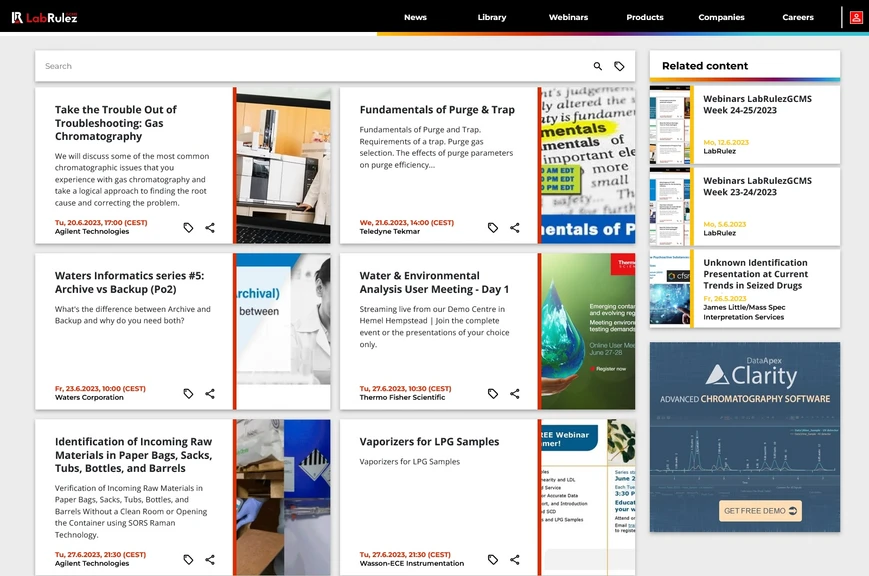Viewport: 869px width, 576px height.
Task: Open the News menu
Action: [x=415, y=17]
